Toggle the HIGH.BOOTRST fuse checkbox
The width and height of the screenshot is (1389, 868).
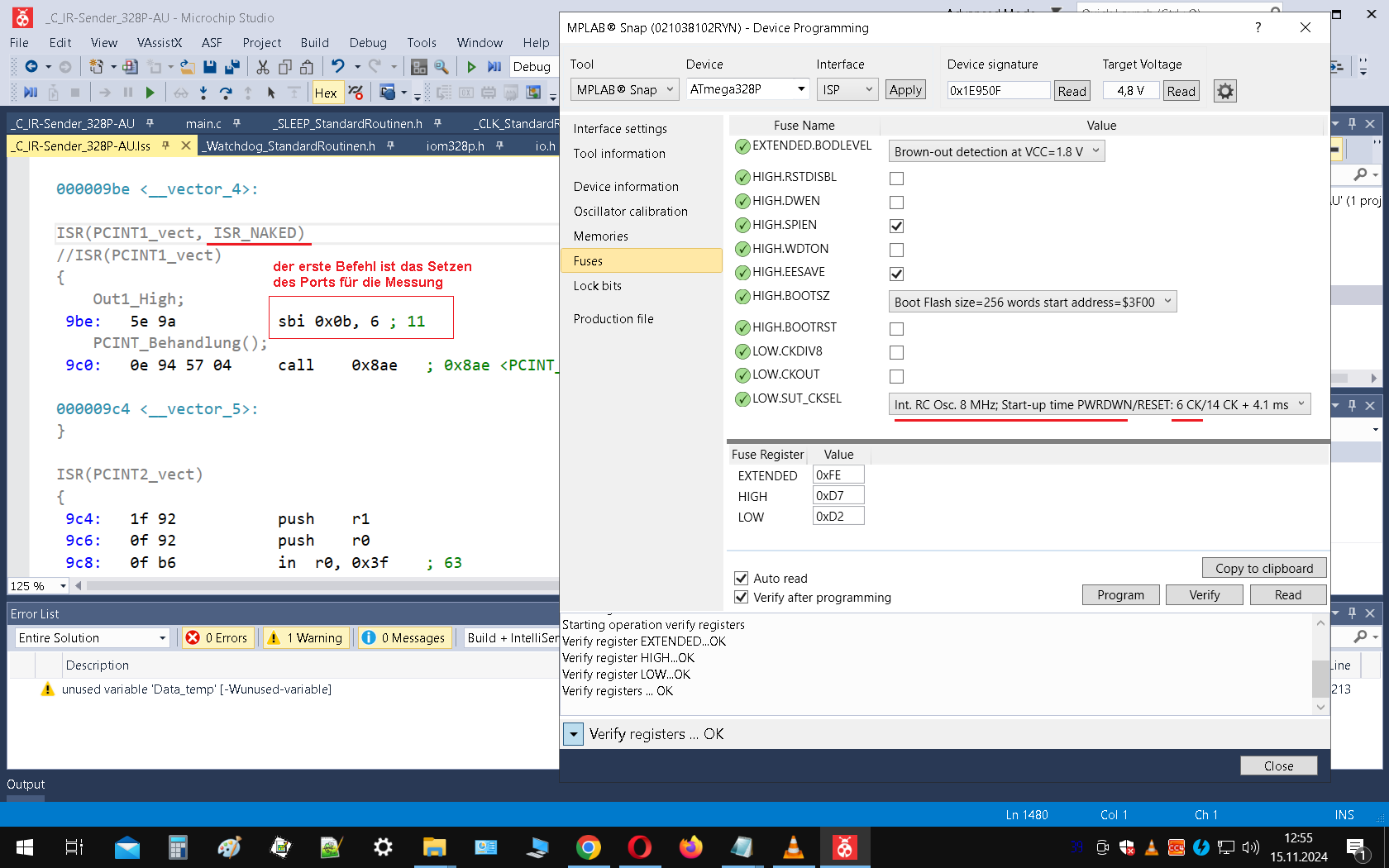click(896, 329)
